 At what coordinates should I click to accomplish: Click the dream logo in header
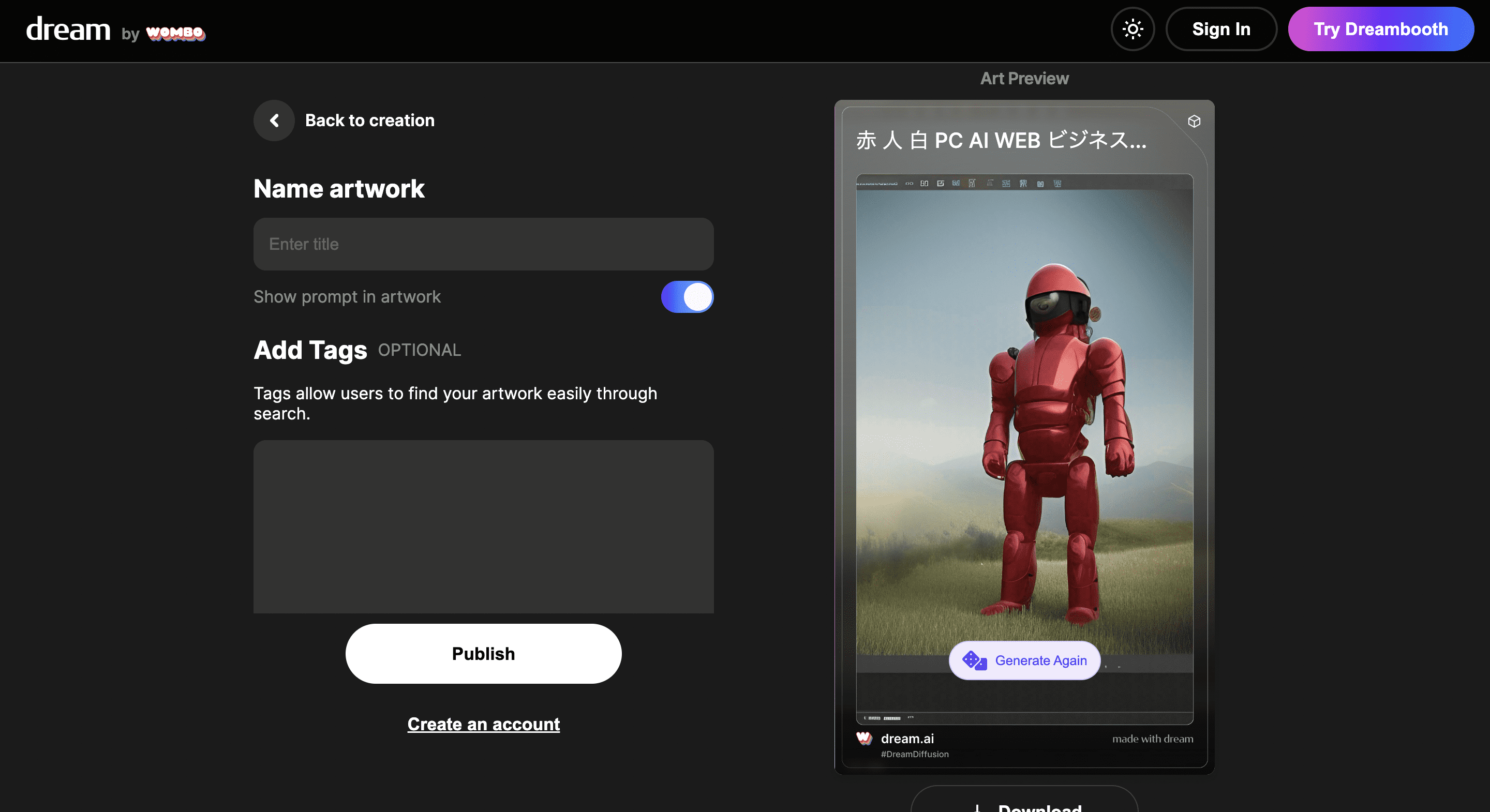(x=68, y=29)
